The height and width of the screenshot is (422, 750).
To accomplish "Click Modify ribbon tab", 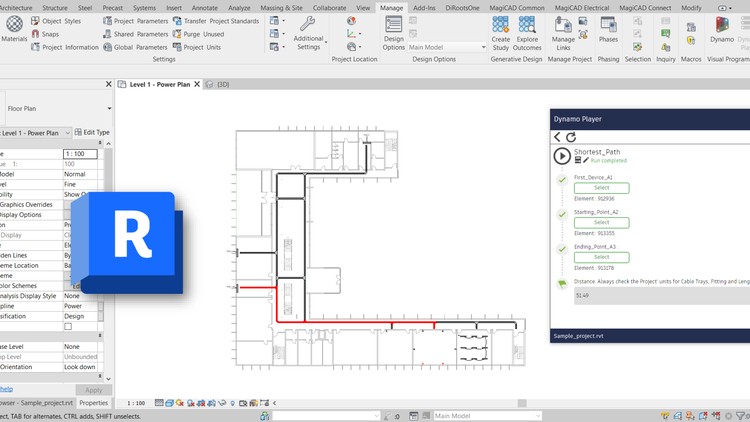I will tap(691, 8).
